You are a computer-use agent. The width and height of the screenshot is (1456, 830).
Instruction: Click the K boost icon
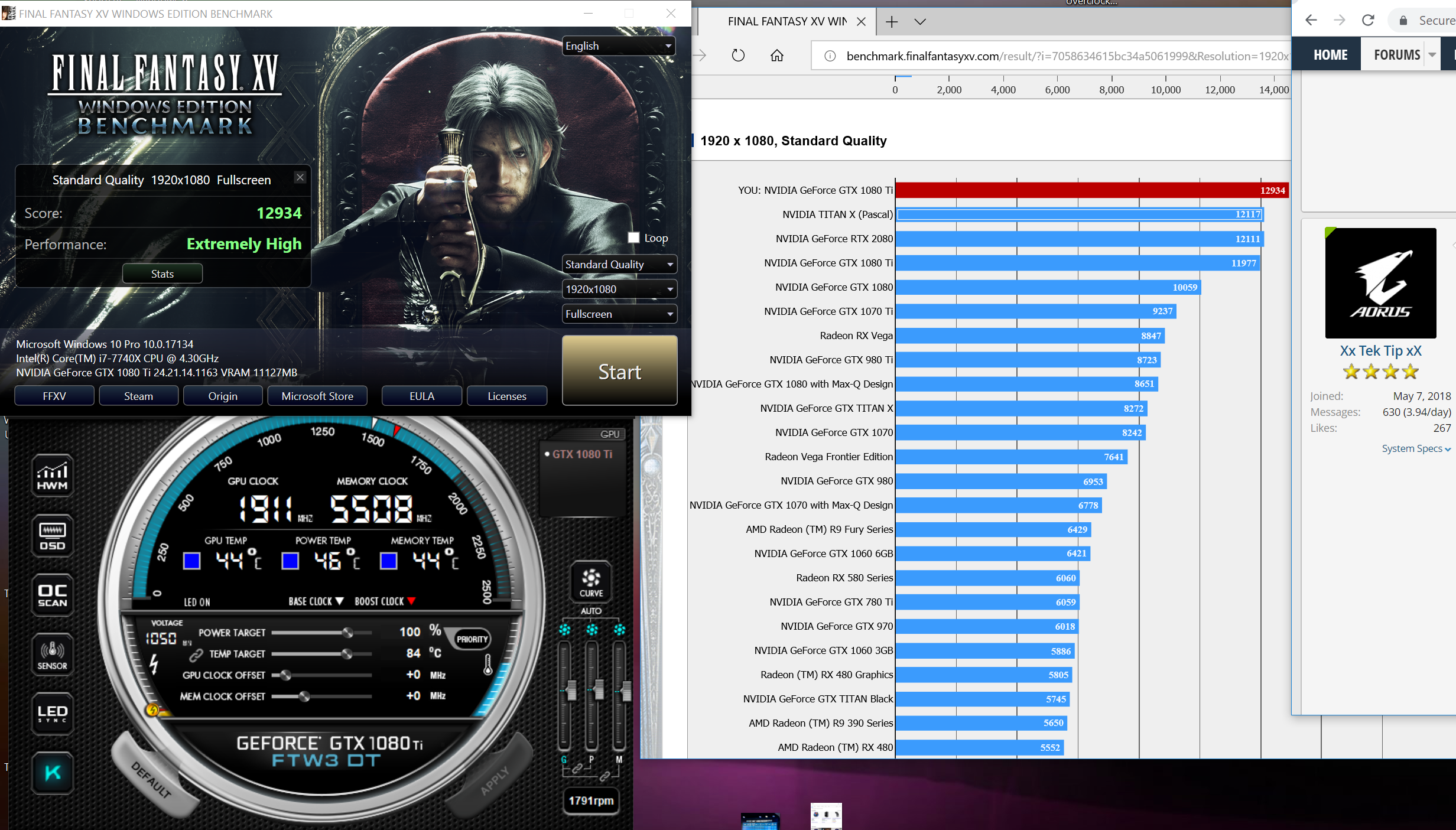(x=53, y=773)
